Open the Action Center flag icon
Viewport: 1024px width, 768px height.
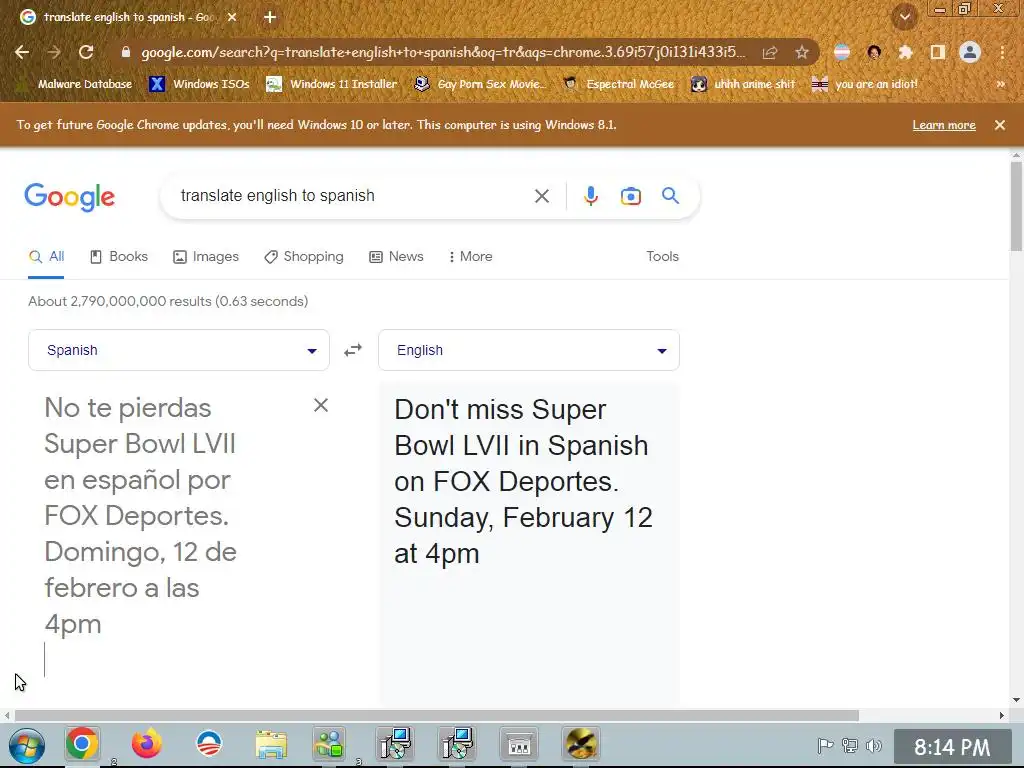pyautogui.click(x=825, y=745)
